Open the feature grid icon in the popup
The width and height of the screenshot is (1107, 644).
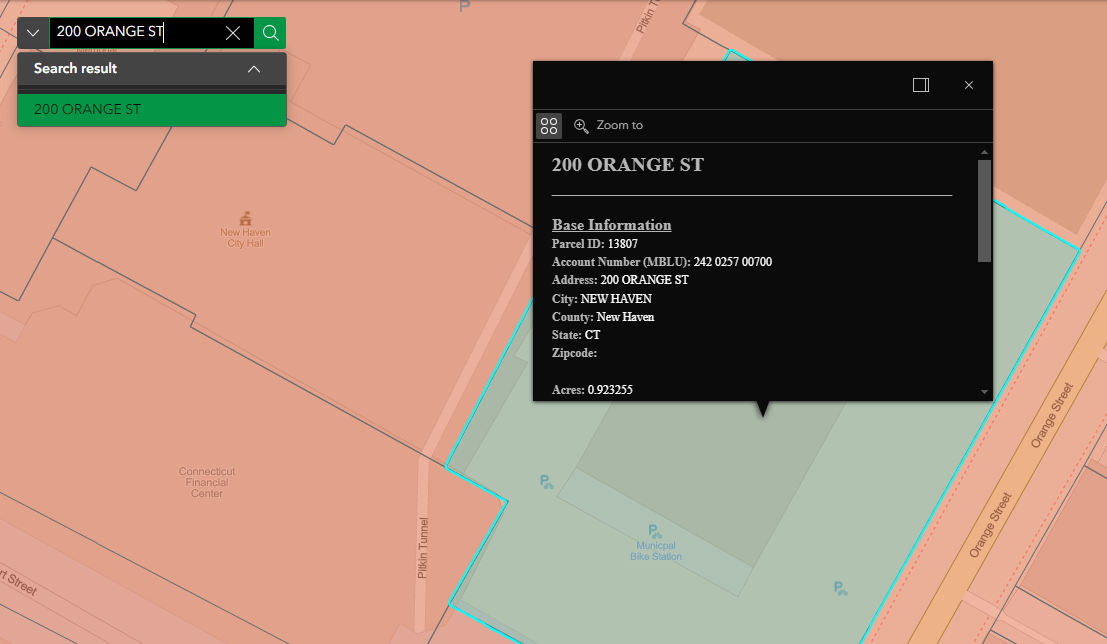(x=548, y=125)
